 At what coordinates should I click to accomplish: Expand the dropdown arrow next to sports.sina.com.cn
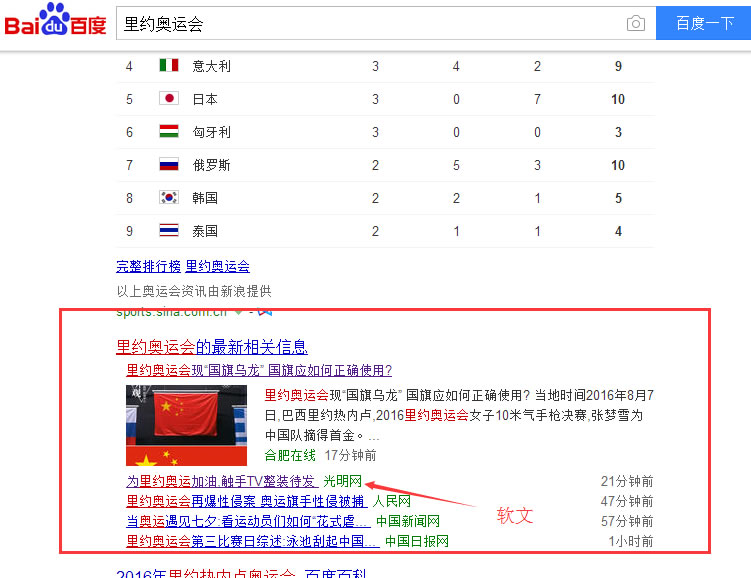238,312
